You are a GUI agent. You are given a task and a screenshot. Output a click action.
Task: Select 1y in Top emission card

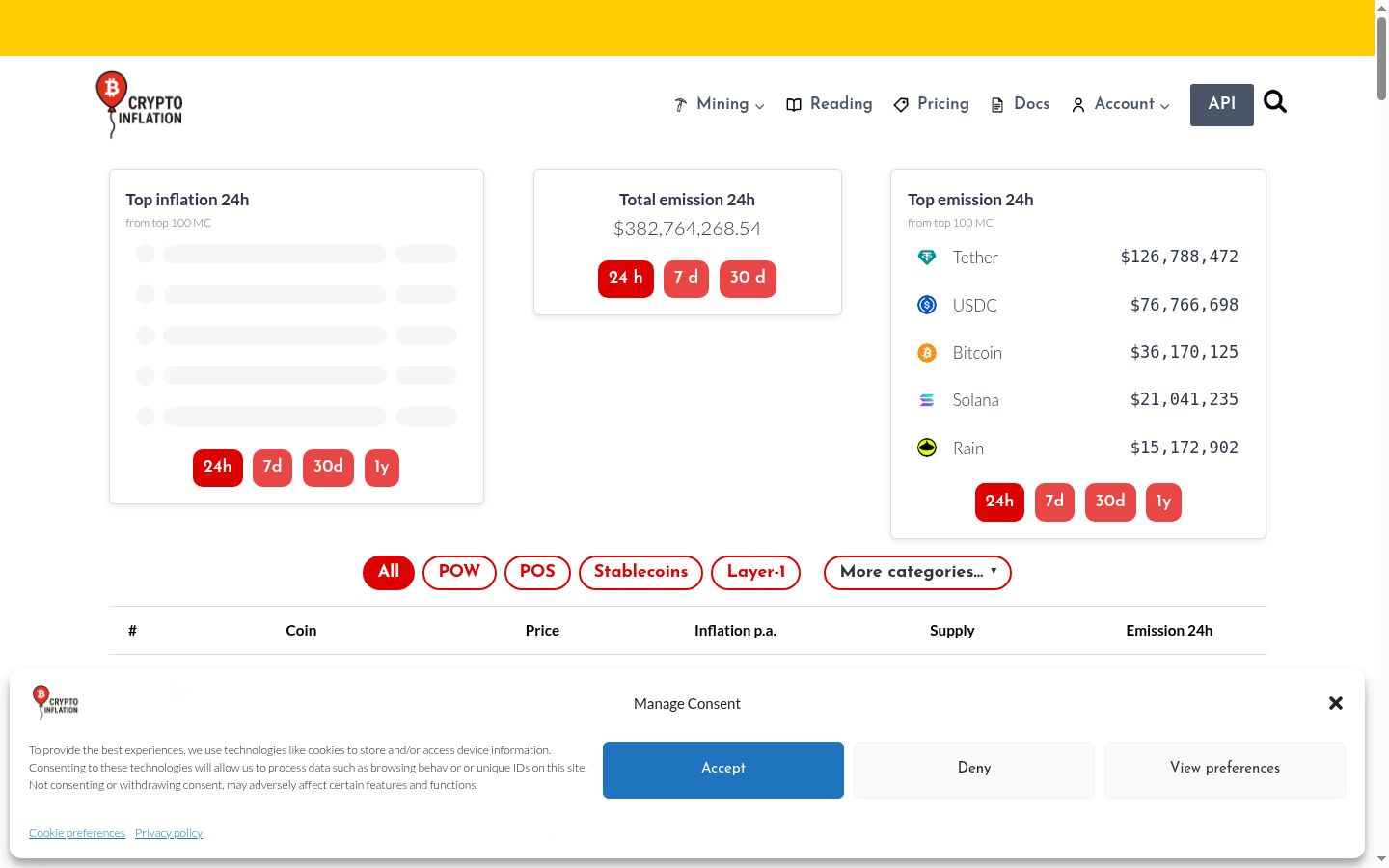coord(1163,502)
